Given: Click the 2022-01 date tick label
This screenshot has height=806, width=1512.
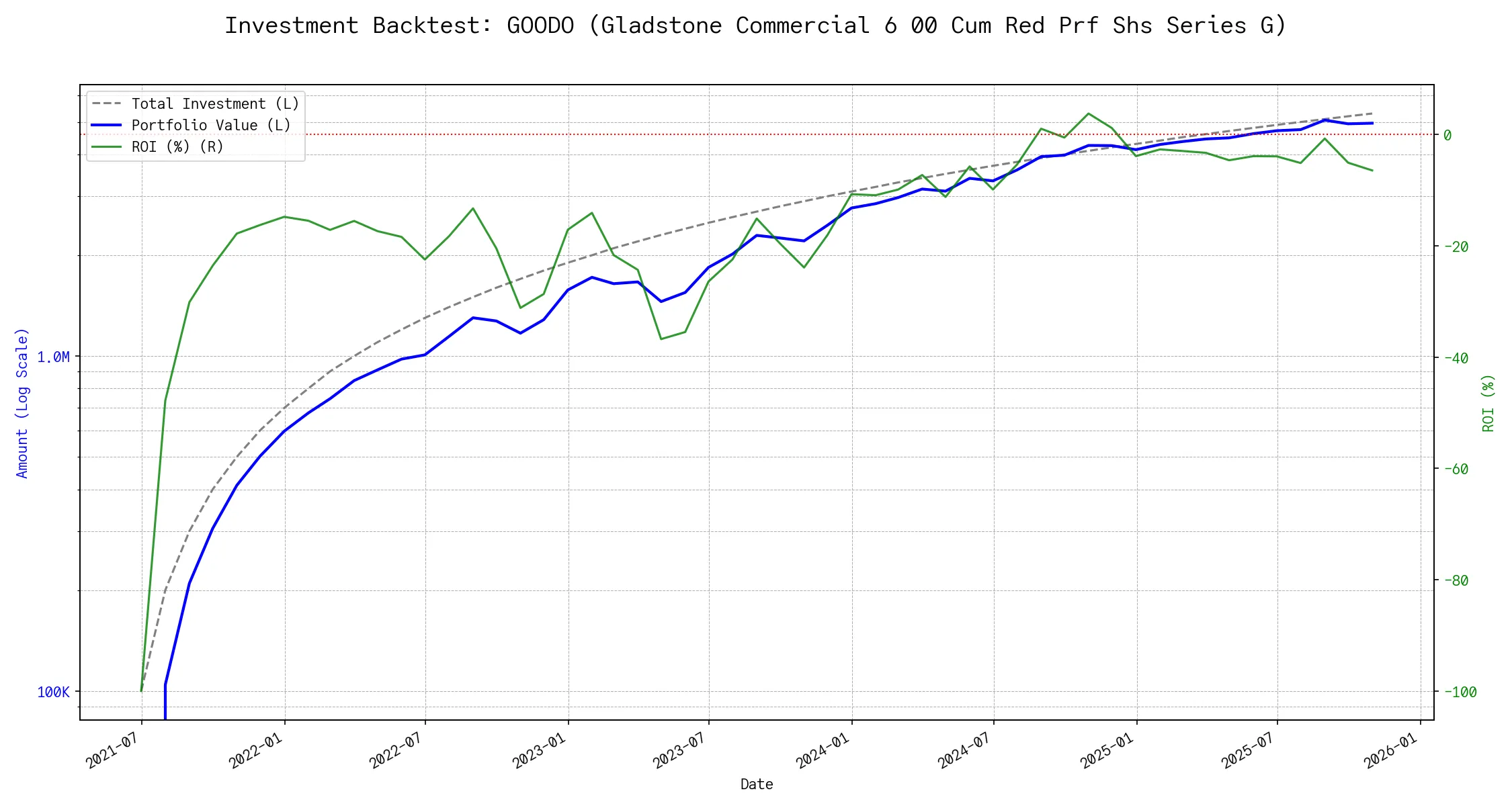Looking at the screenshot, I should (x=255, y=750).
